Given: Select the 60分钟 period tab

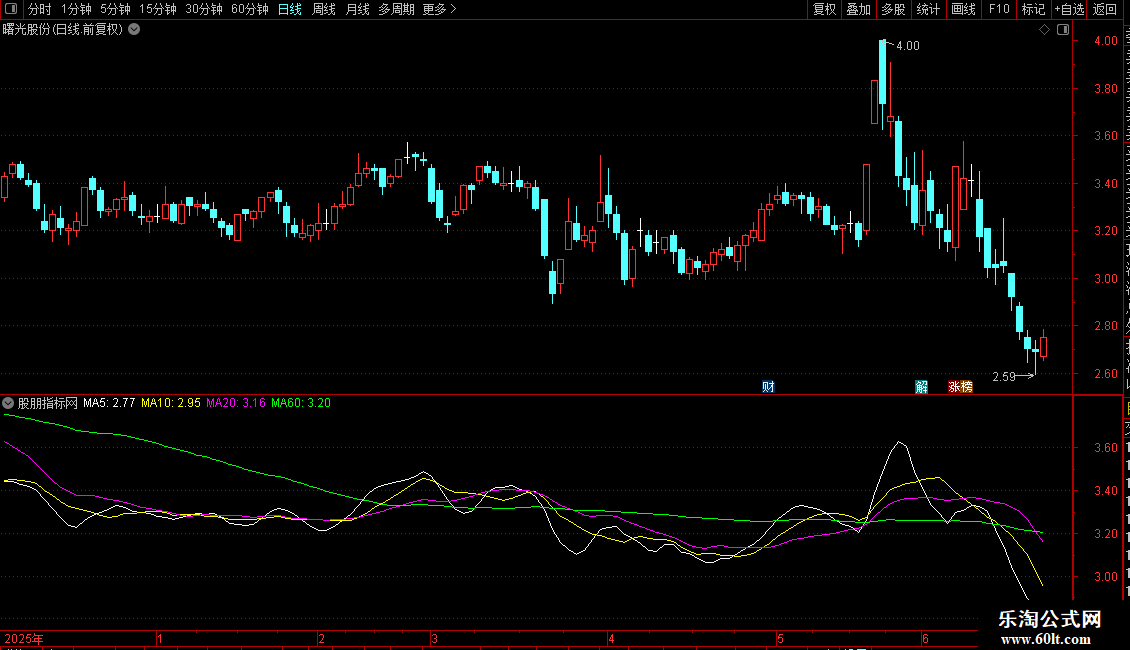Looking at the screenshot, I should 250,9.
